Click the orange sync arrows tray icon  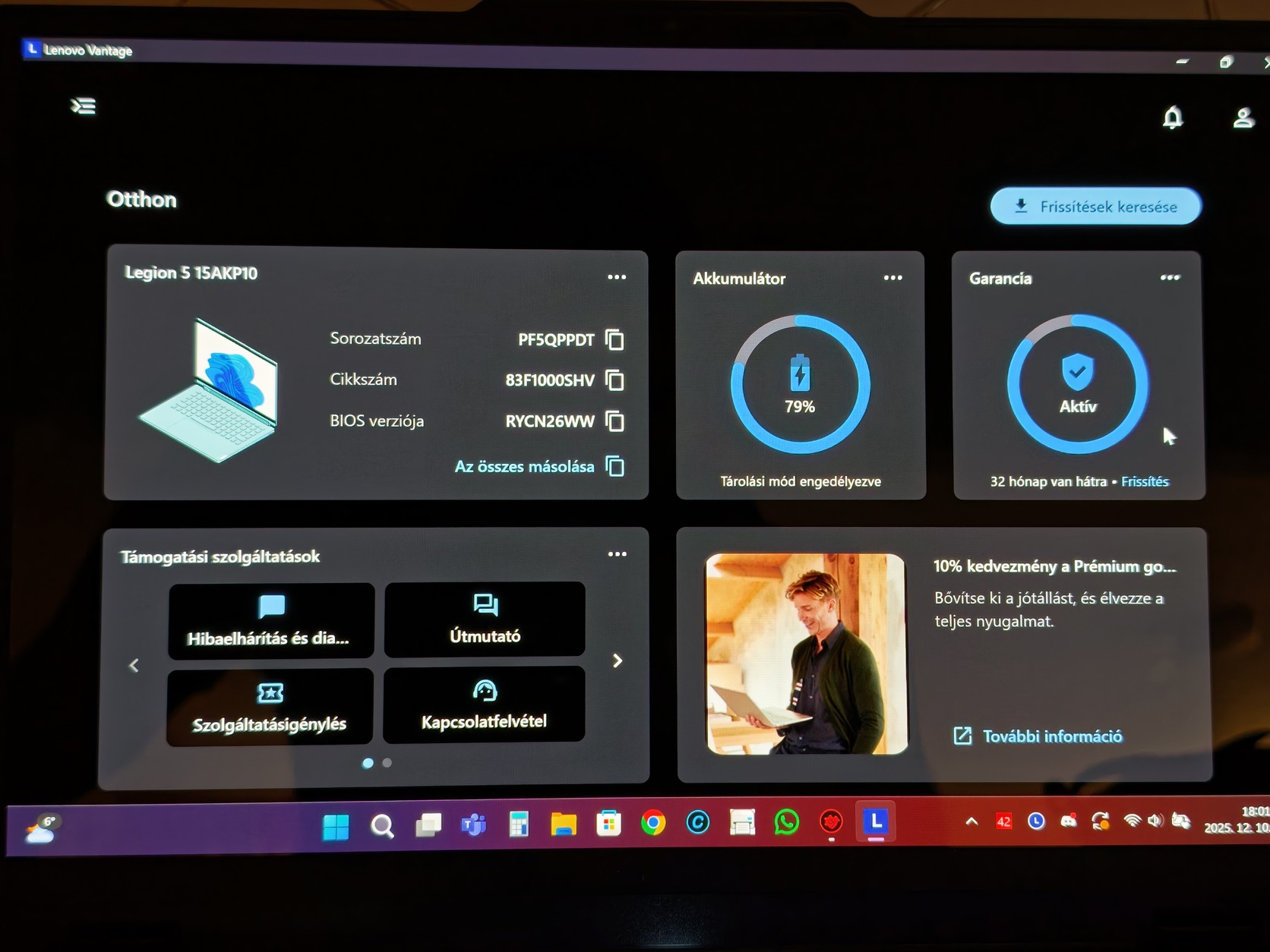1101,821
